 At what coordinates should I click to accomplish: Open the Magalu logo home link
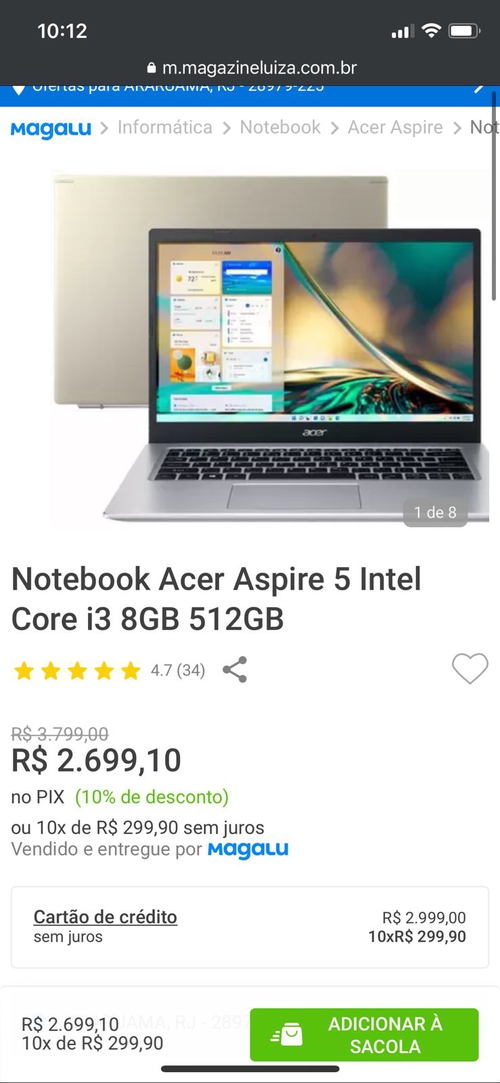point(51,128)
